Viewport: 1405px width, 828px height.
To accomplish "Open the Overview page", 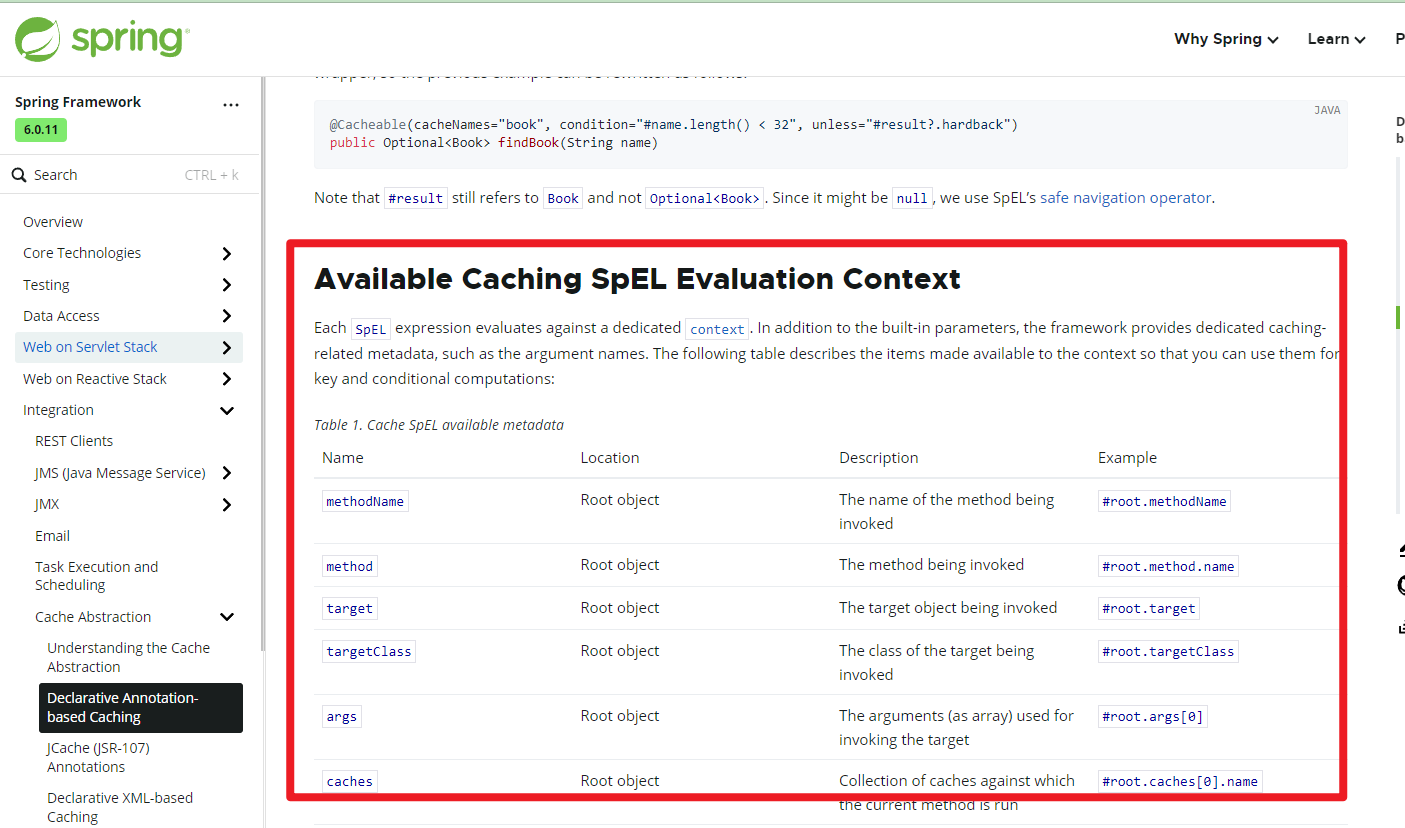I will click(52, 221).
